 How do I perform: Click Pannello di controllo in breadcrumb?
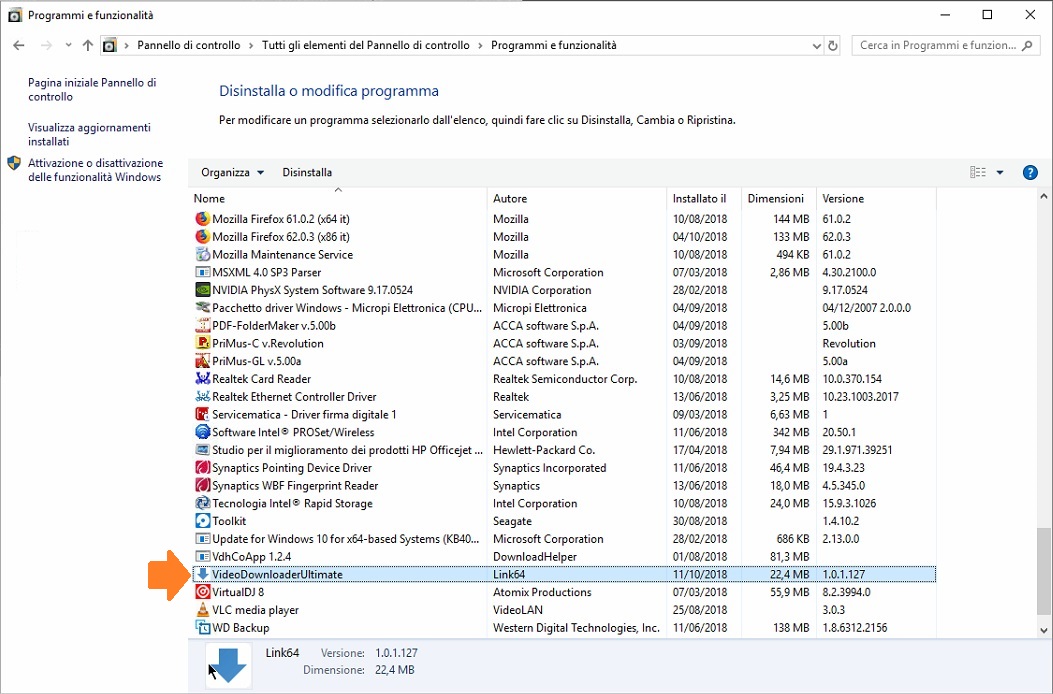(189, 46)
